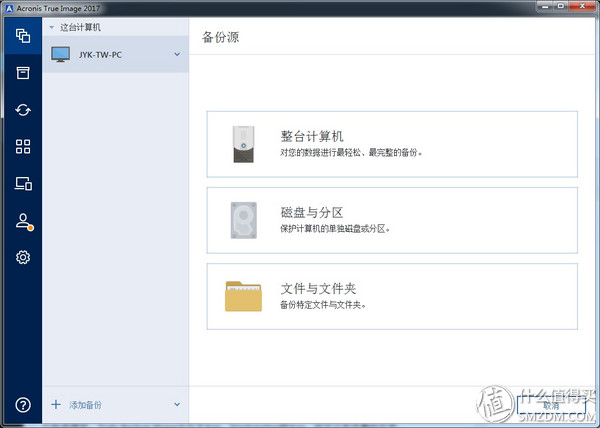Image resolution: width=600 pixels, height=428 pixels.
Task: Open the Dashboard devices icon
Action: pyautogui.click(x=23, y=184)
